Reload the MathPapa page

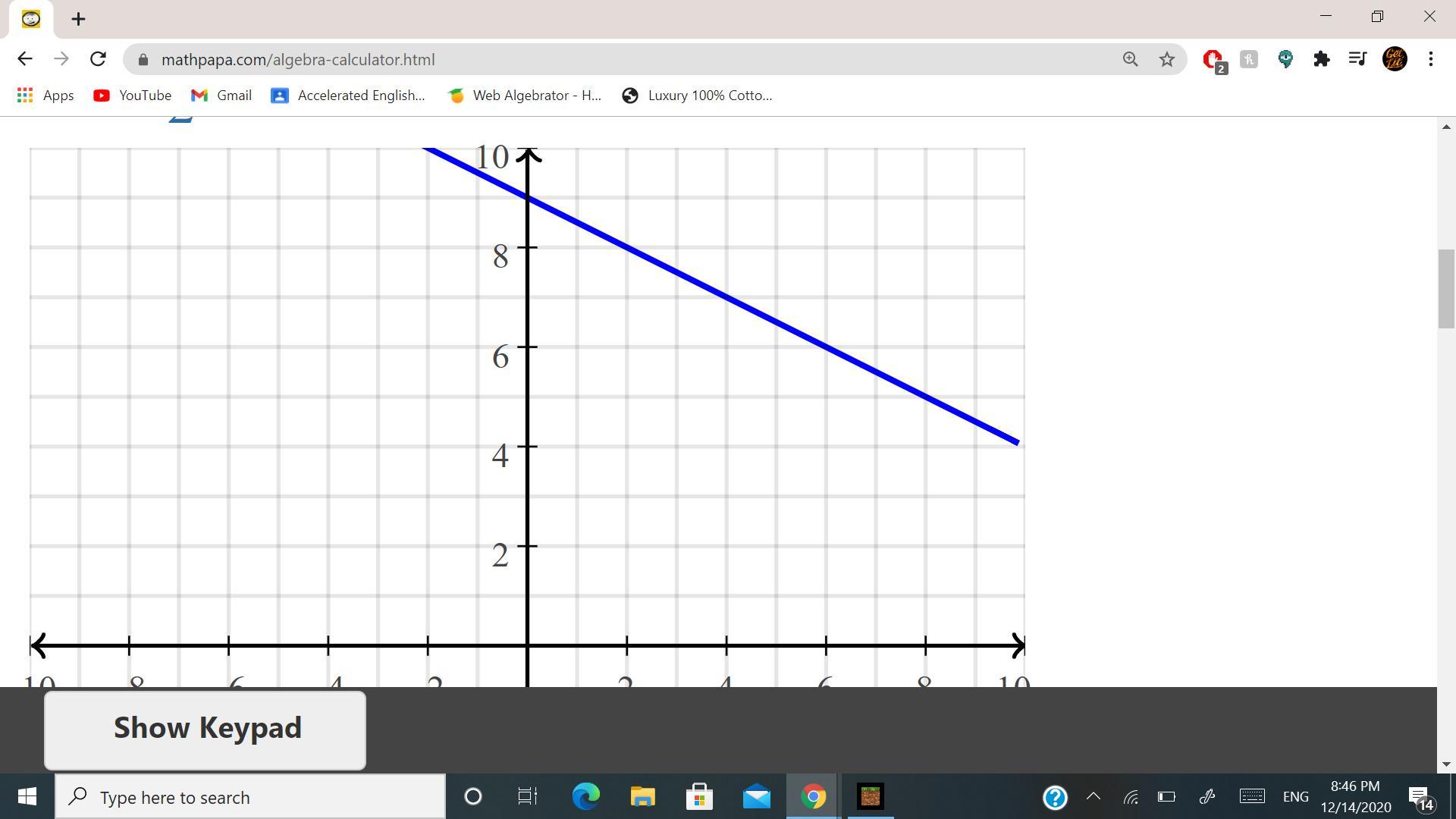coord(98,59)
